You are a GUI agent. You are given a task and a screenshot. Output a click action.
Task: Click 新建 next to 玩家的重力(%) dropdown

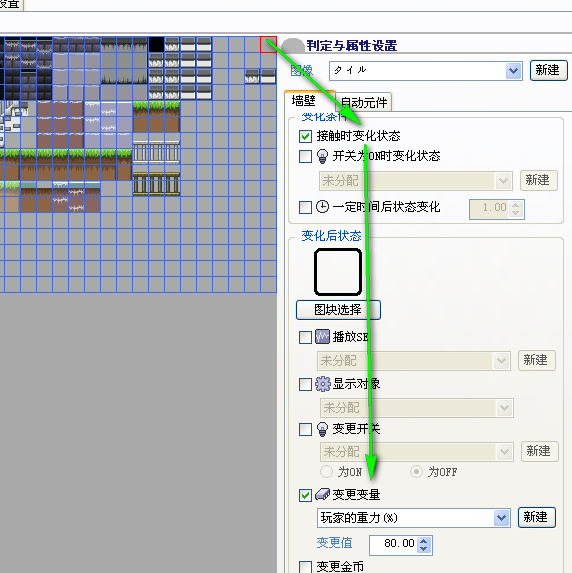coord(537,517)
